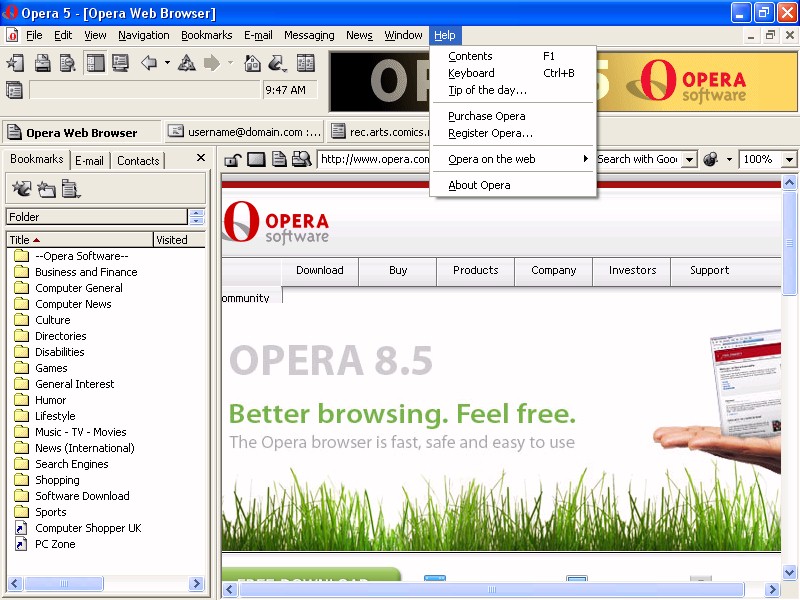The width and height of the screenshot is (800, 600).
Task: Open Business and Finance bookmark folder
Action: [86, 272]
